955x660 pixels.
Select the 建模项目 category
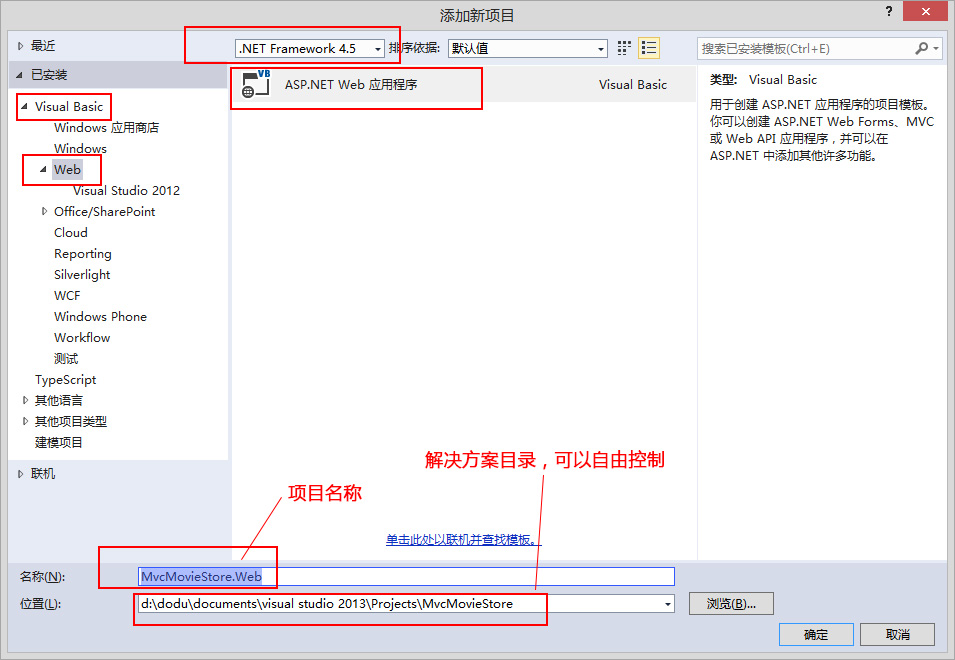pos(58,443)
